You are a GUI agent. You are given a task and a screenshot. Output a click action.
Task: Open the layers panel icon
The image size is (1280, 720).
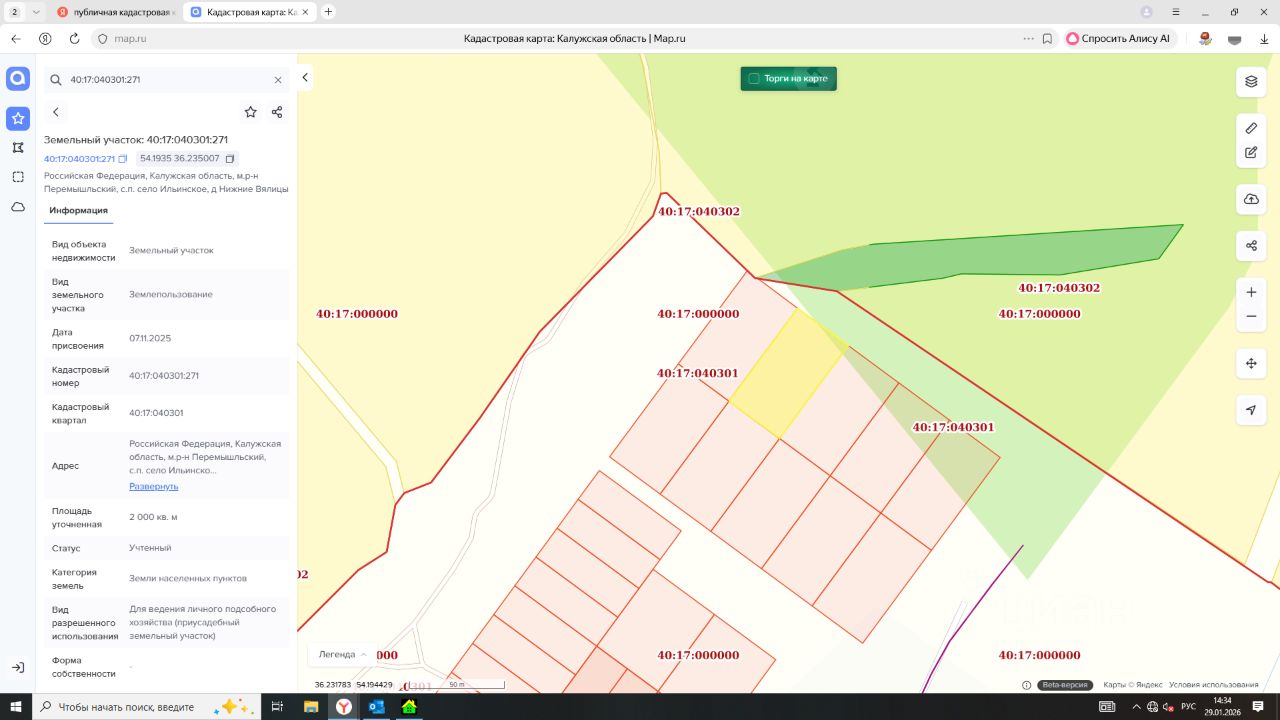click(x=1251, y=81)
